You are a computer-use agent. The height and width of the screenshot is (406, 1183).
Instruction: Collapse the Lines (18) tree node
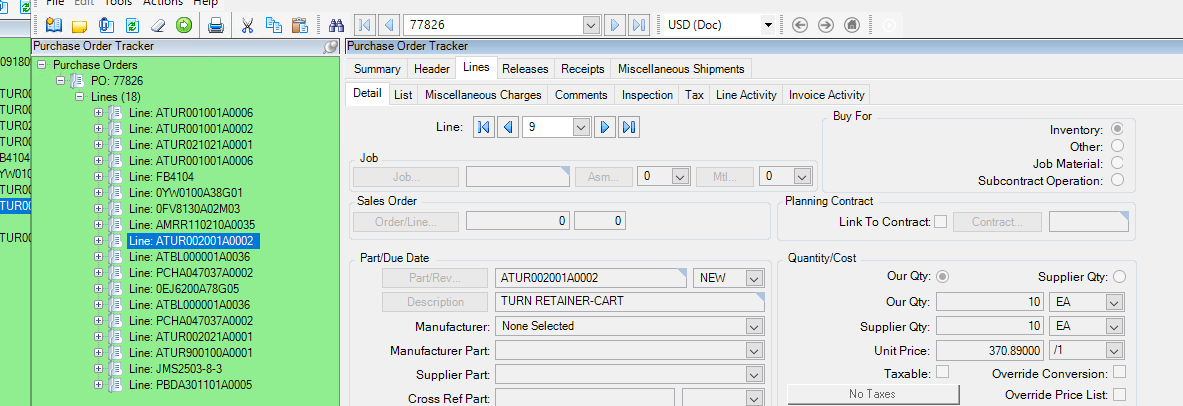(x=79, y=97)
